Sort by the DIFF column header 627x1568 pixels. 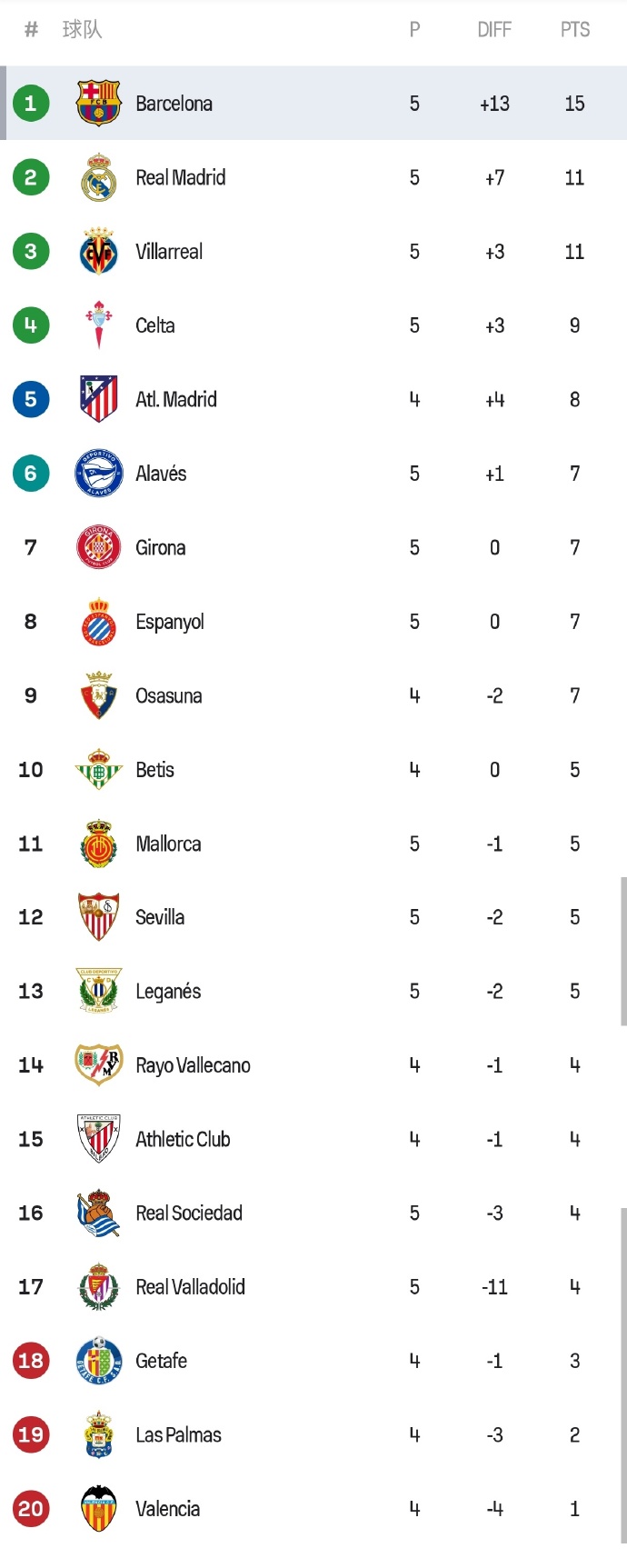point(494,30)
